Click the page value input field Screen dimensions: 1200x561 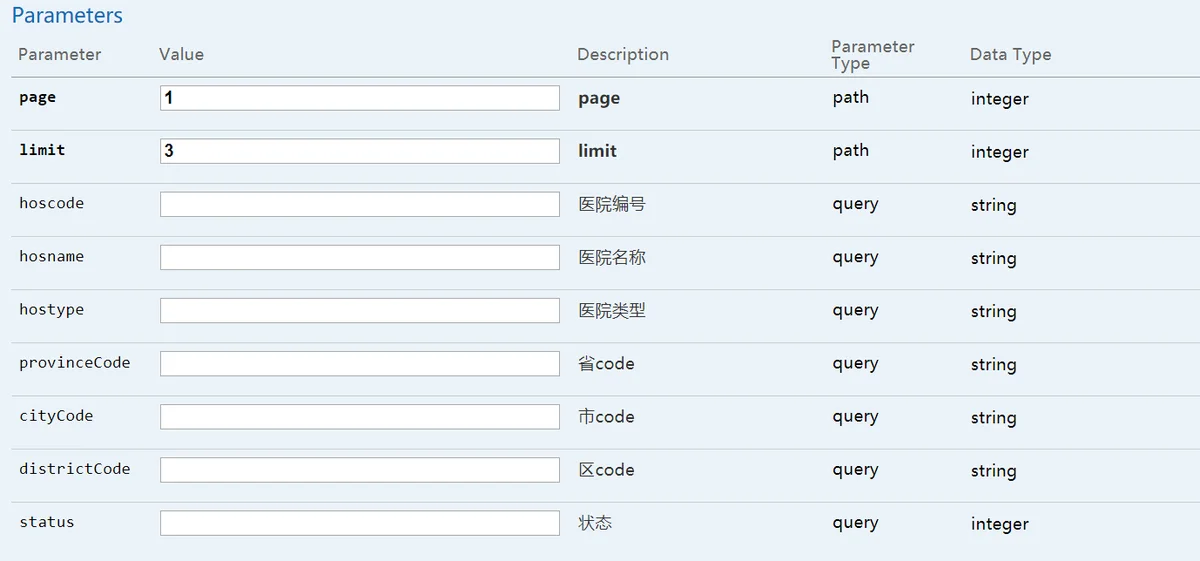[360, 98]
